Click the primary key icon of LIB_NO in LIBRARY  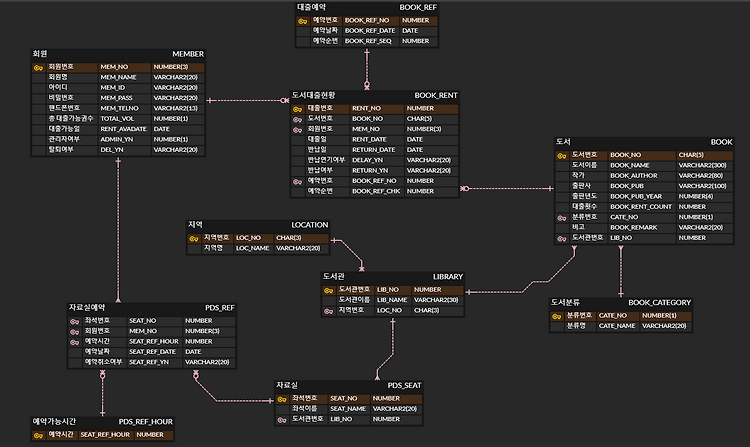pos(328,290)
